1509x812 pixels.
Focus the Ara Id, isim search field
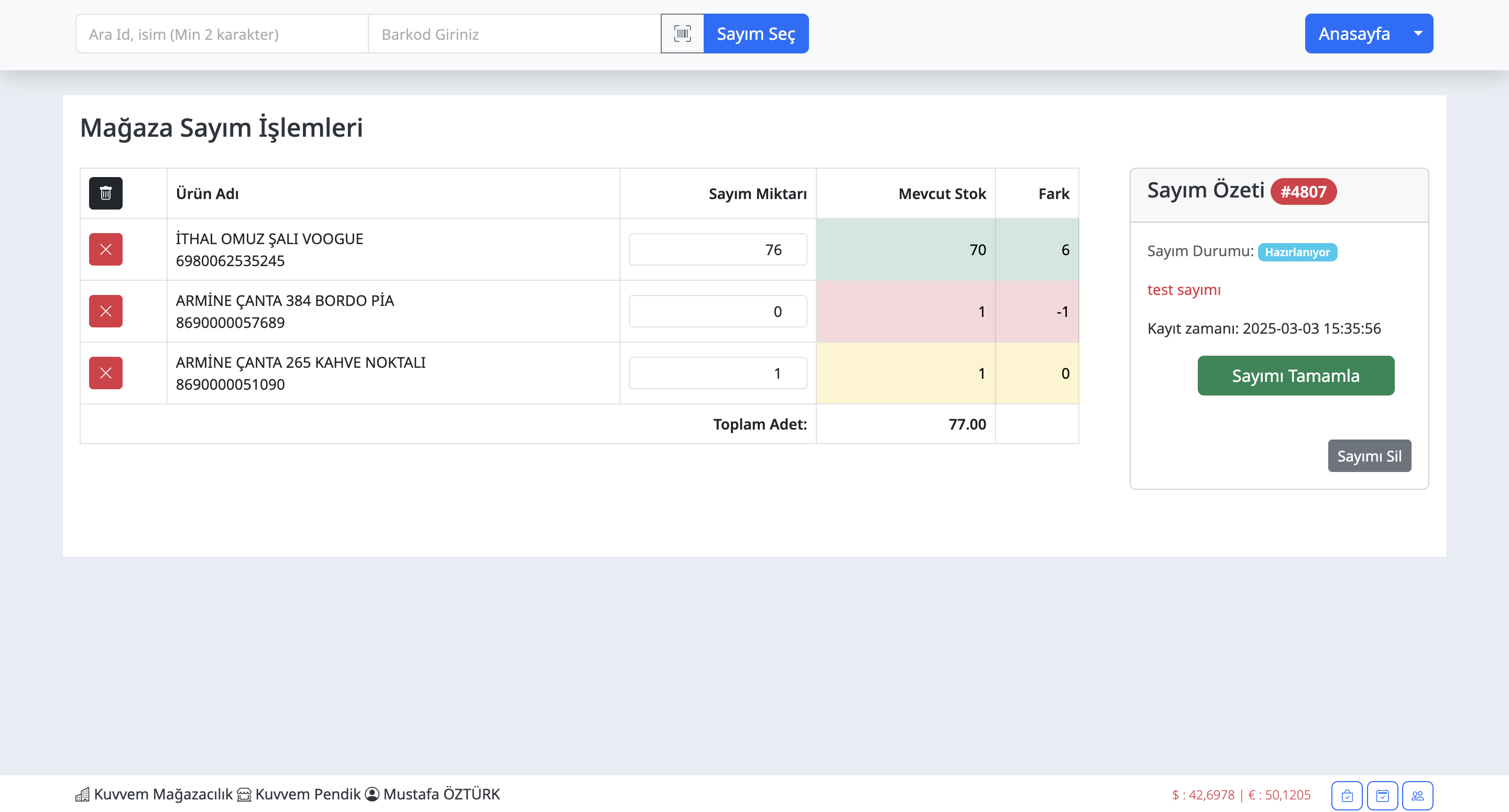pyautogui.click(x=222, y=34)
